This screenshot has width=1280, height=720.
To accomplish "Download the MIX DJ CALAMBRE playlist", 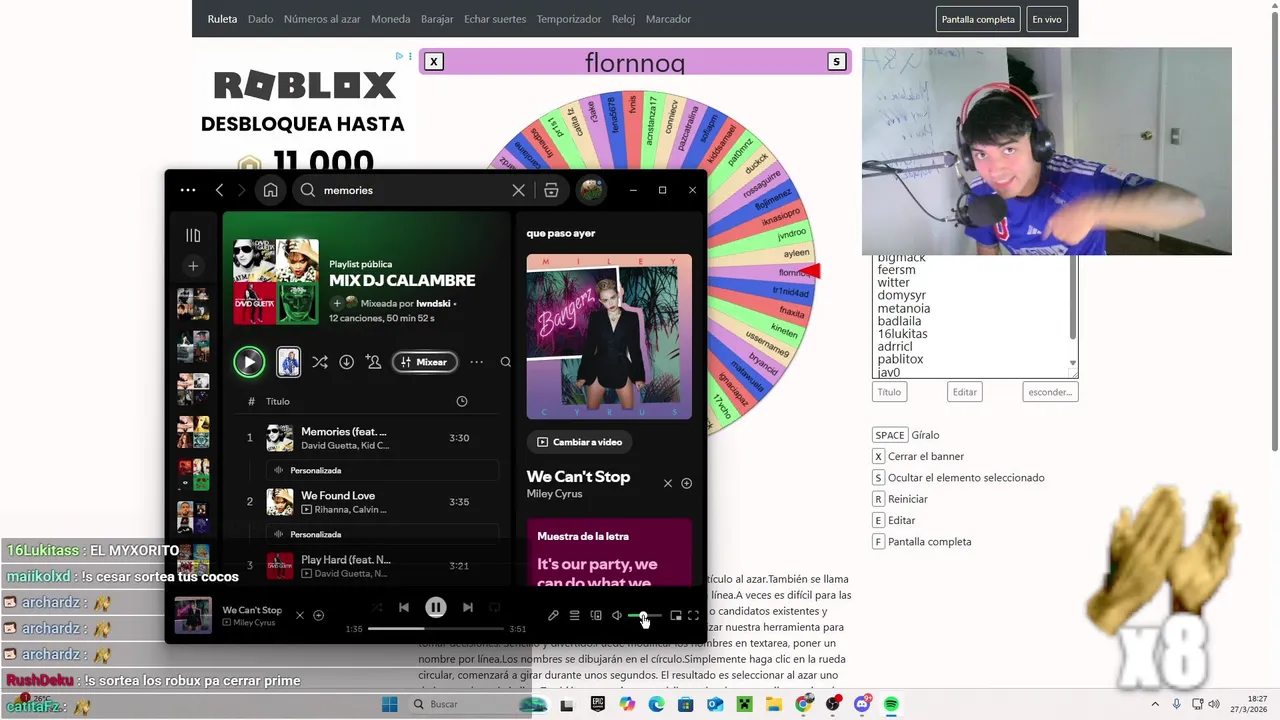I will [x=346, y=362].
